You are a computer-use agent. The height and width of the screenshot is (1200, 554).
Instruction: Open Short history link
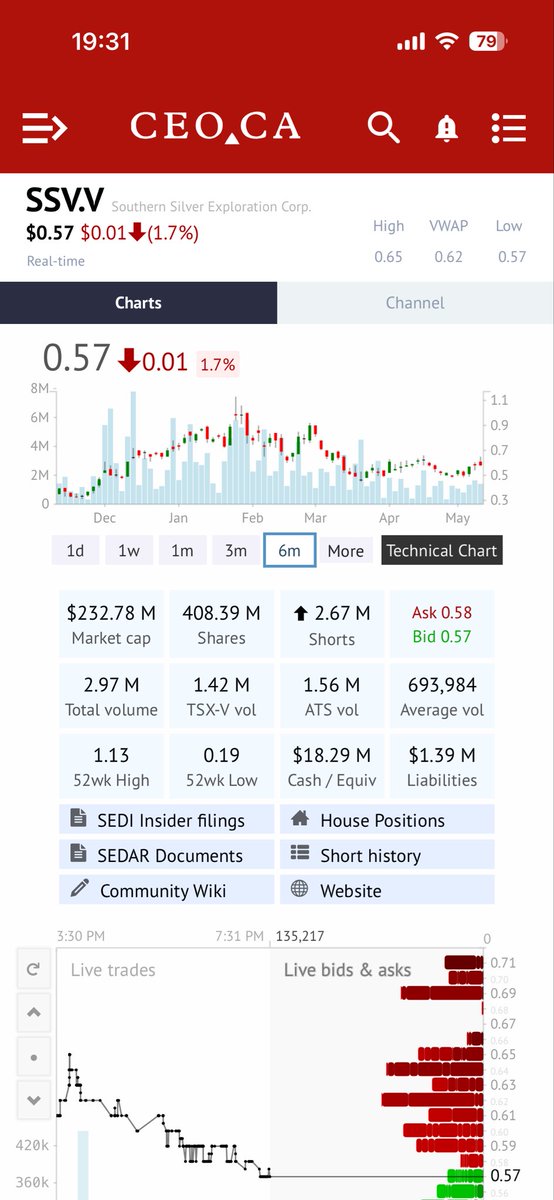click(x=387, y=855)
